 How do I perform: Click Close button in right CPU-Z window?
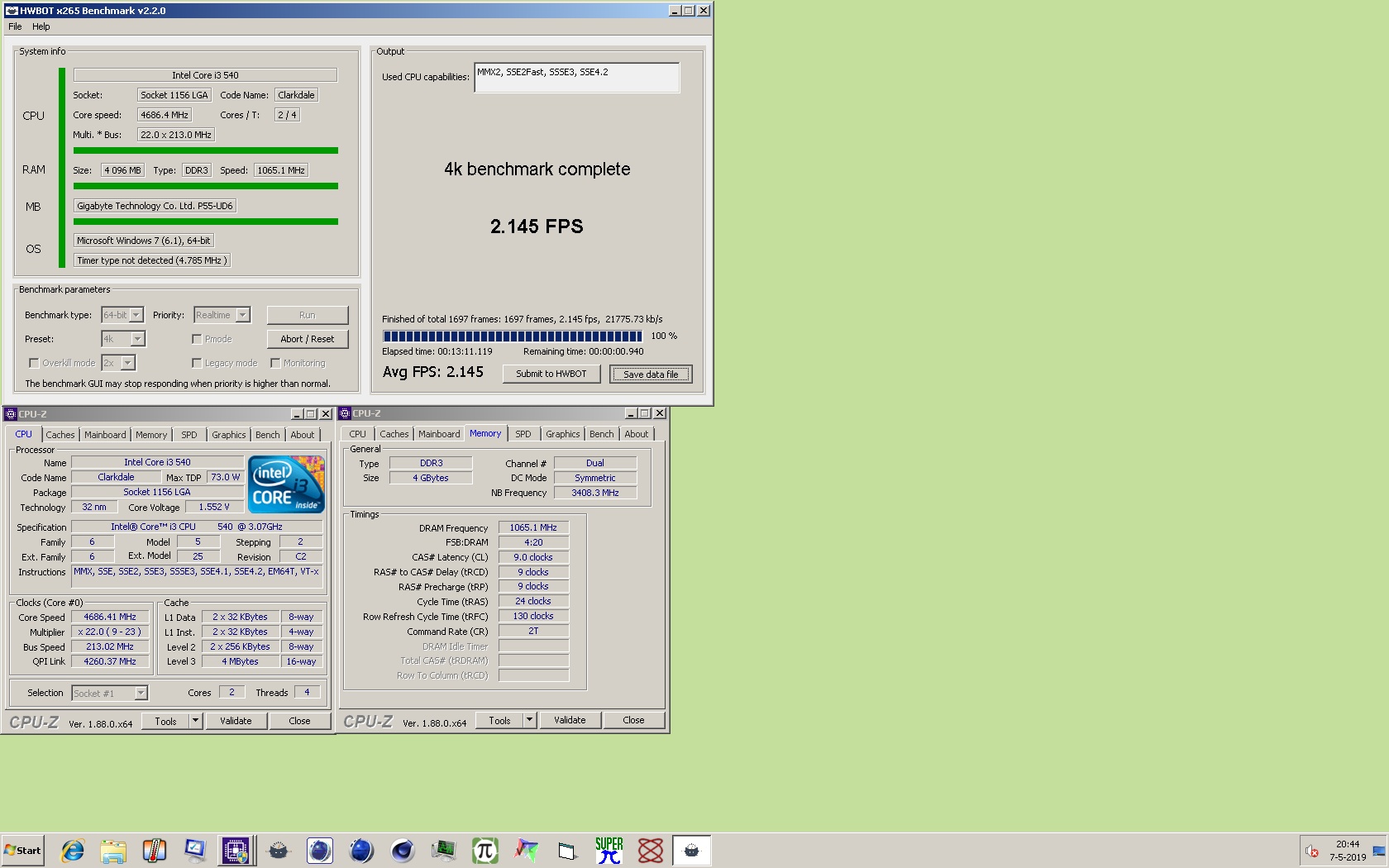[x=634, y=720]
